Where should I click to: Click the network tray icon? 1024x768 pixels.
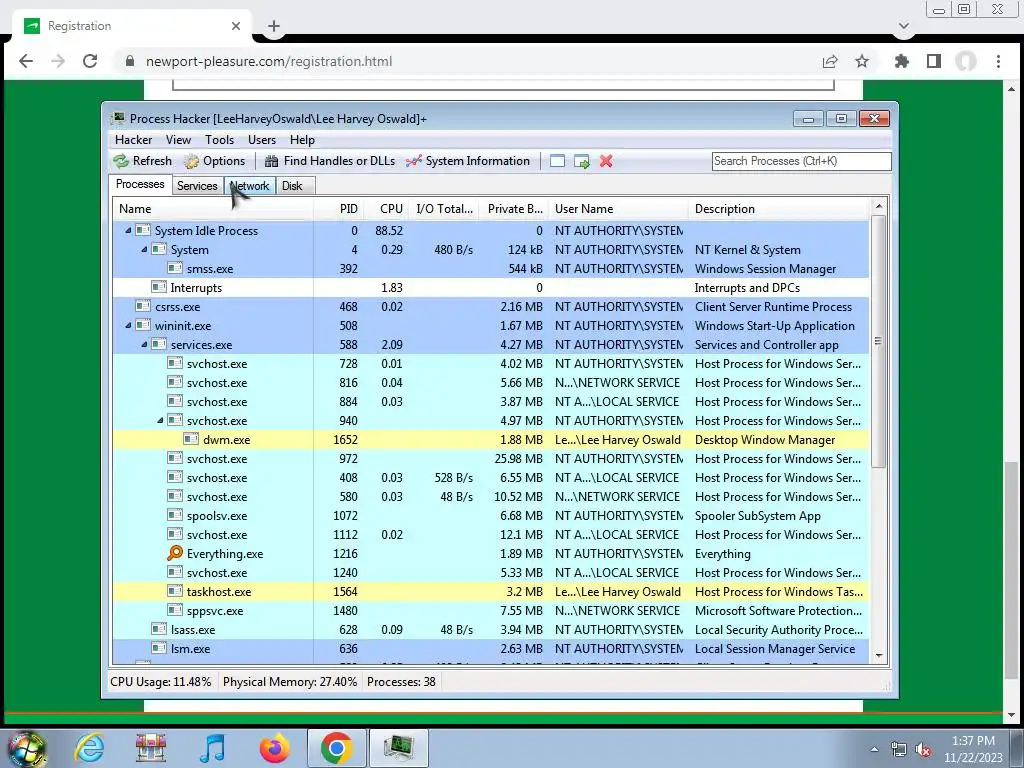(x=899, y=750)
